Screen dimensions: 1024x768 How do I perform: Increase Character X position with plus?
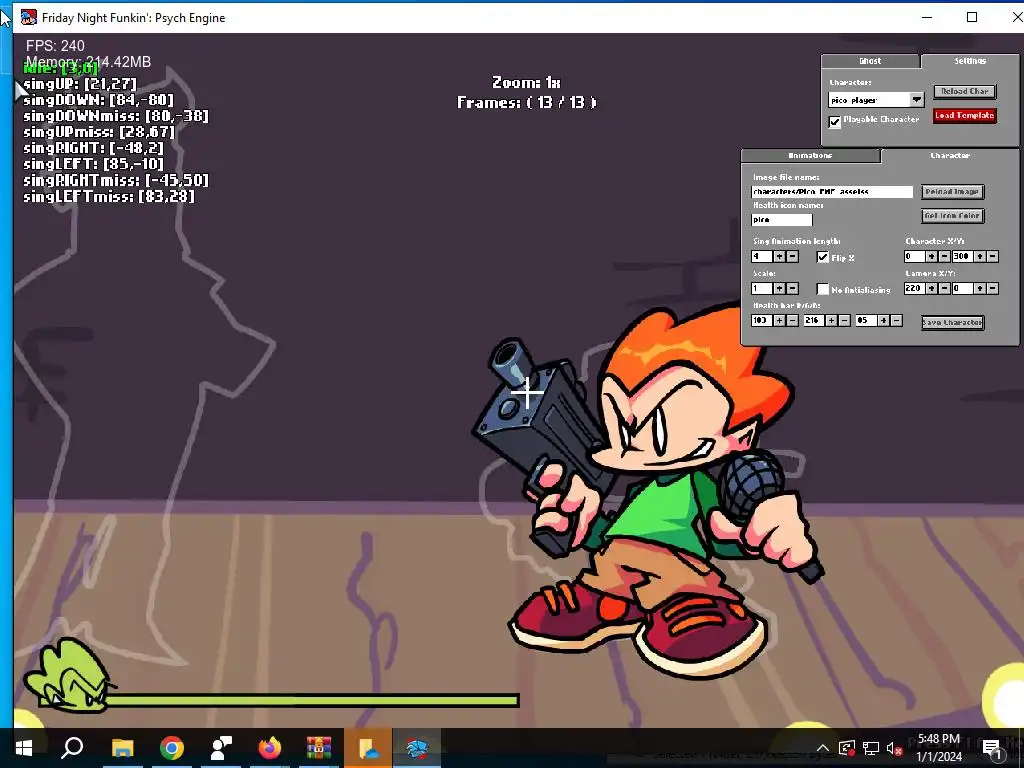tap(931, 257)
